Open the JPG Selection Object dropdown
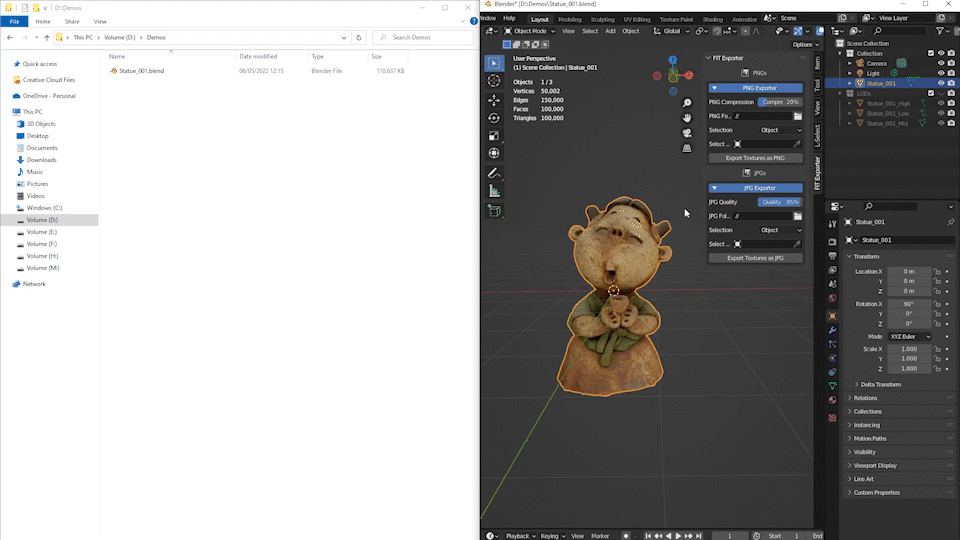The image size is (960, 540). coord(781,230)
